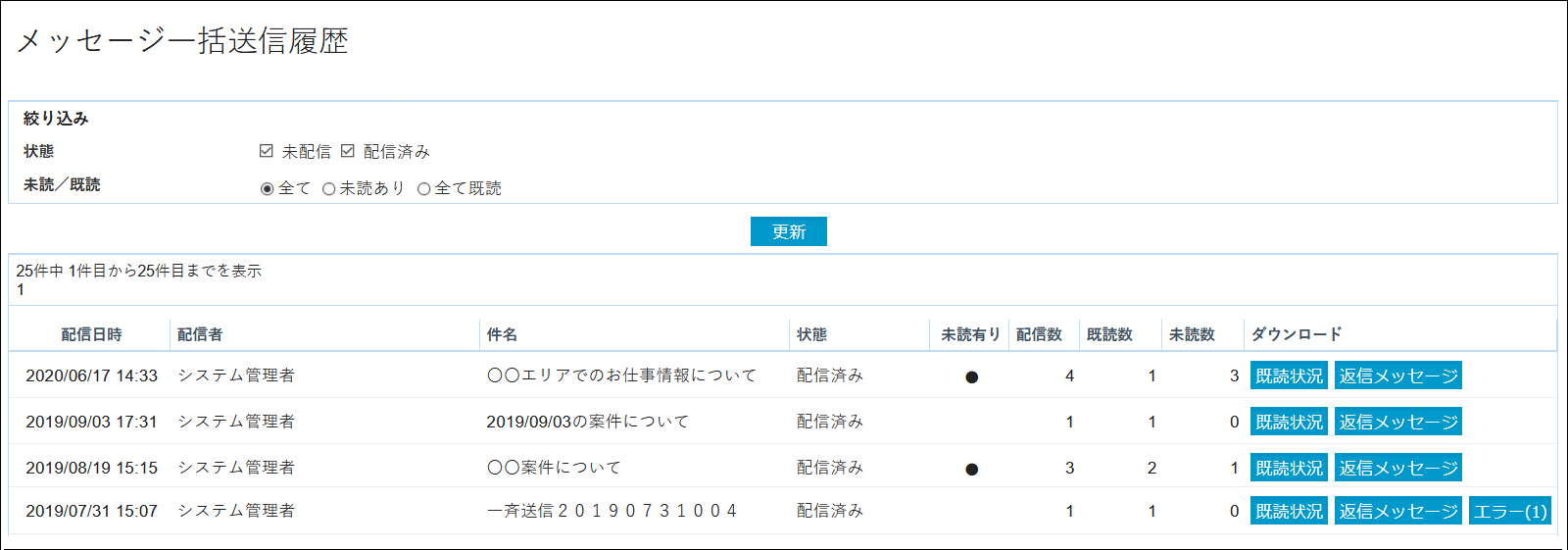Click the 配信数 column header
Screen dimensions: 1568x550
1039,334
